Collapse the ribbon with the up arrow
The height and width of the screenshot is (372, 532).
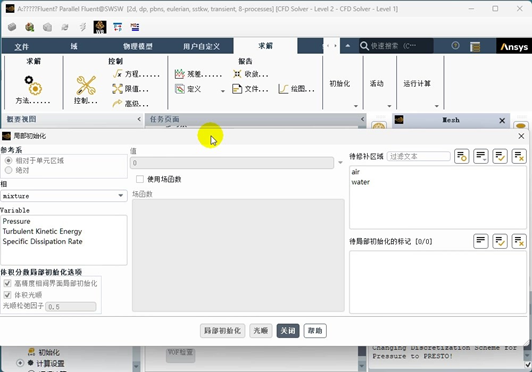coord(348,45)
